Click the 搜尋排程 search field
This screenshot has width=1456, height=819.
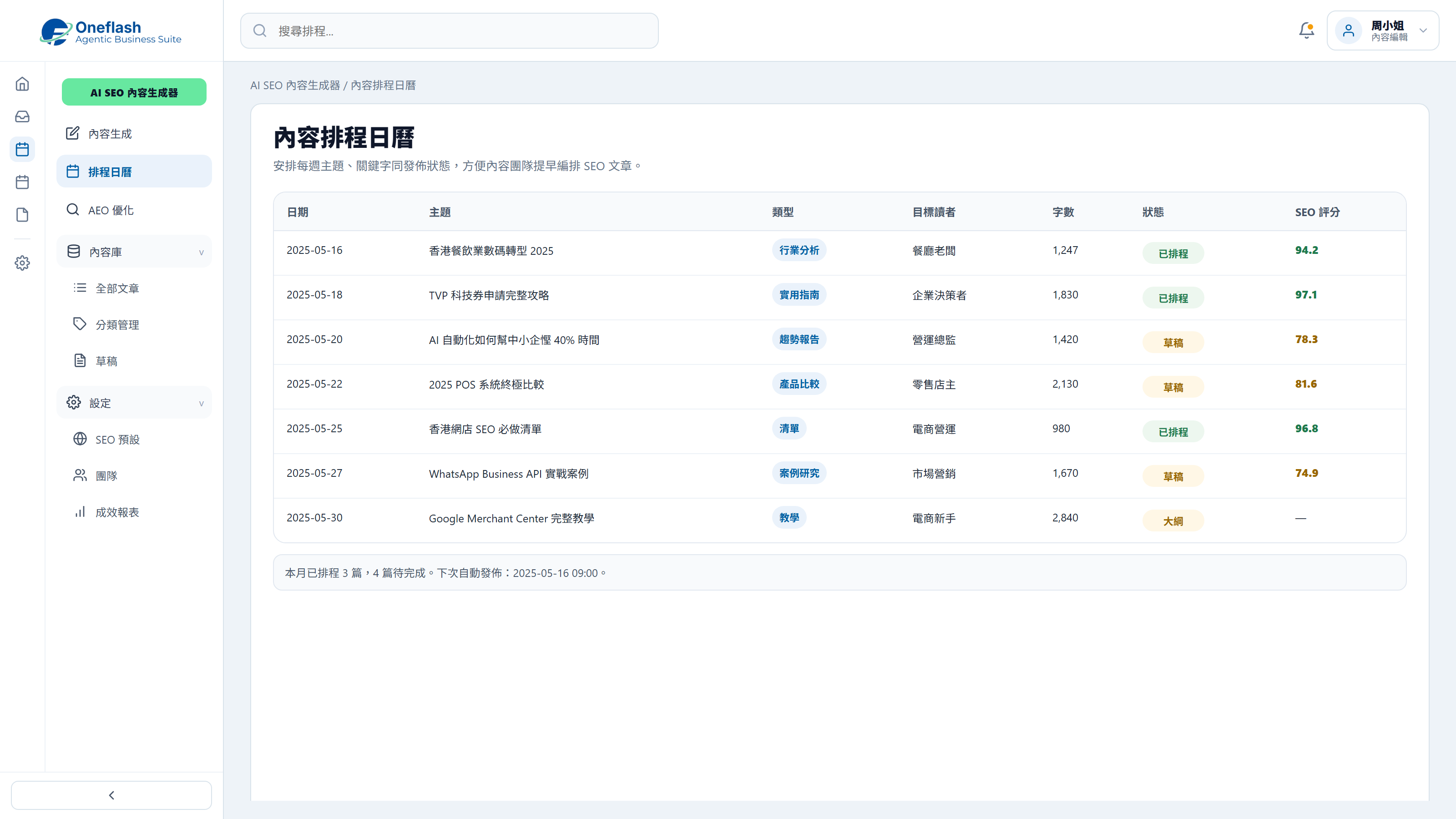pyautogui.click(x=450, y=30)
